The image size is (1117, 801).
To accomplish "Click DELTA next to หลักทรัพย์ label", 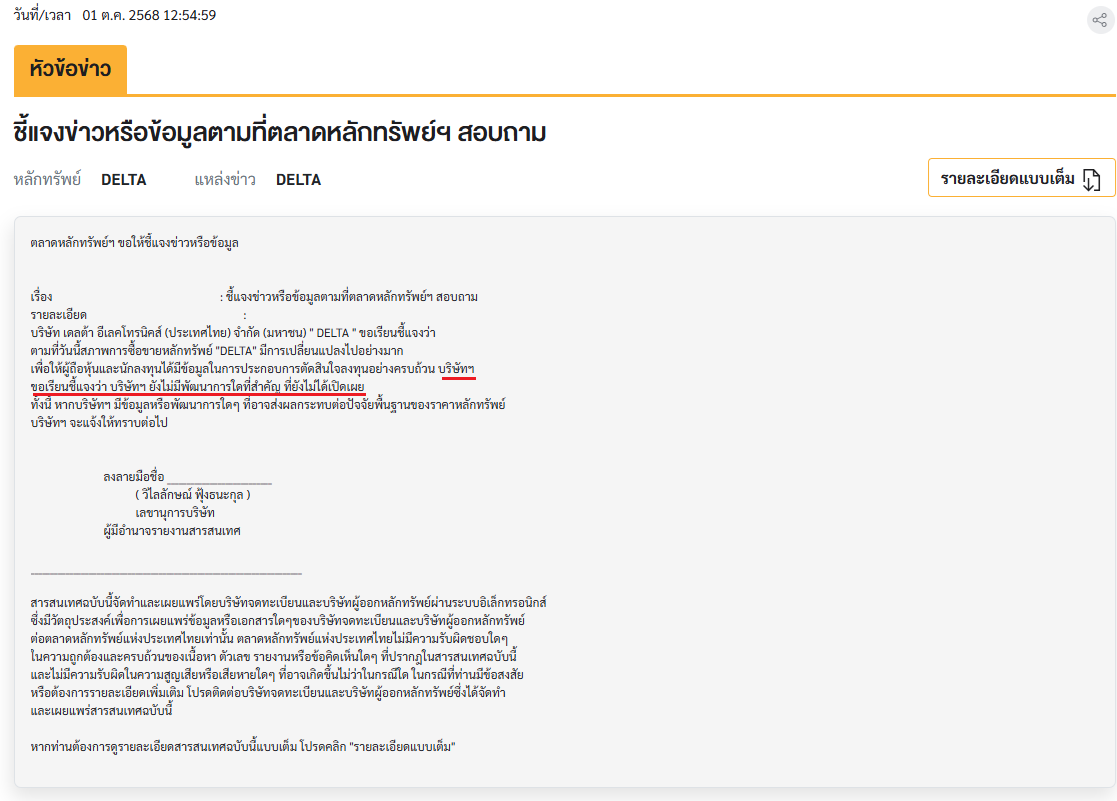I will (124, 180).
